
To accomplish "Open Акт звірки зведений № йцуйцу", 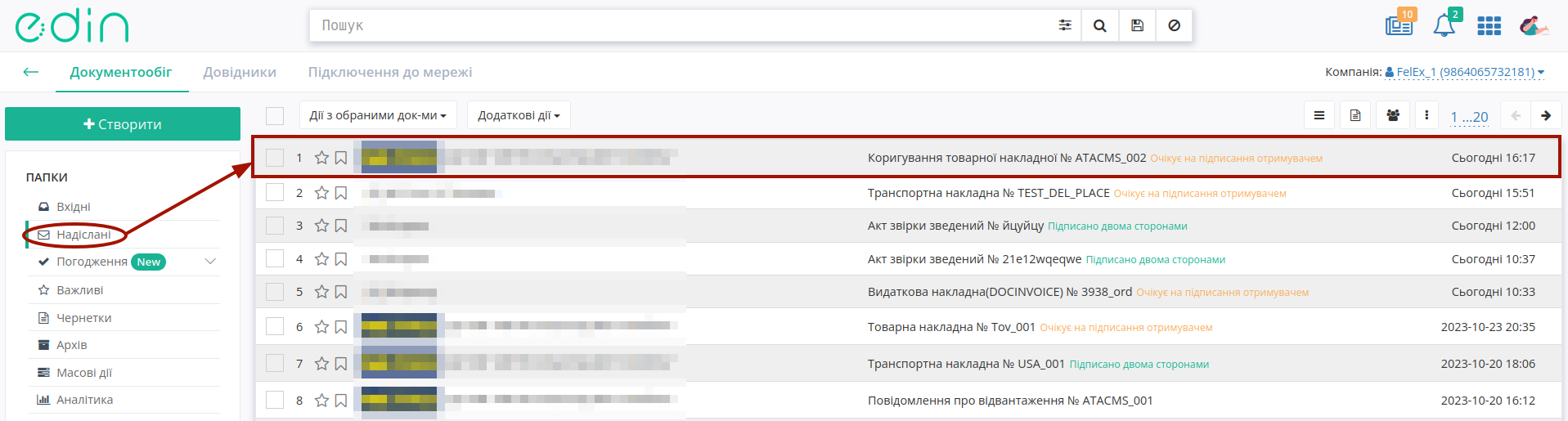I will [955, 226].
